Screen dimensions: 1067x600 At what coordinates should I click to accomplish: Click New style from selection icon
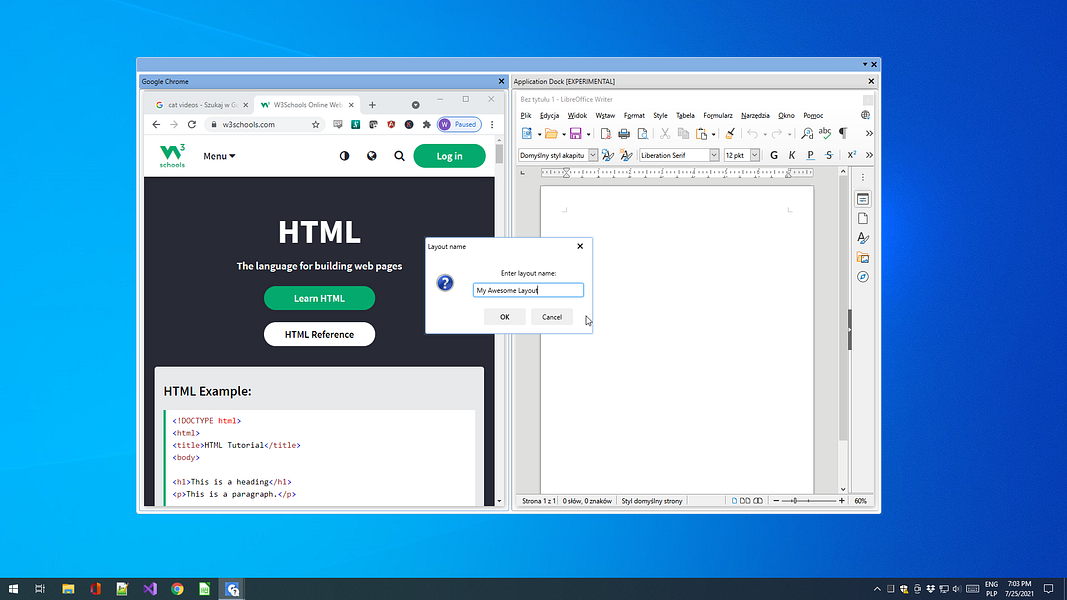627,155
